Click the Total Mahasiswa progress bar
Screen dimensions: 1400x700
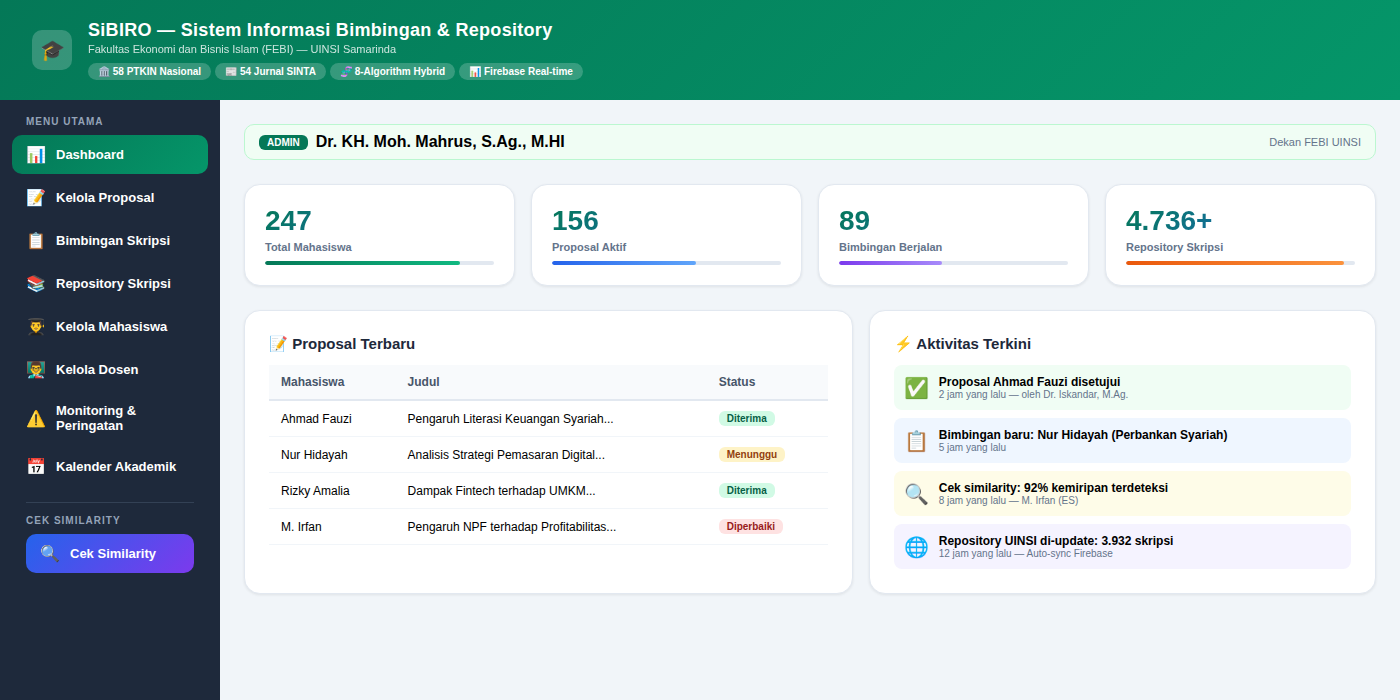pos(379,263)
